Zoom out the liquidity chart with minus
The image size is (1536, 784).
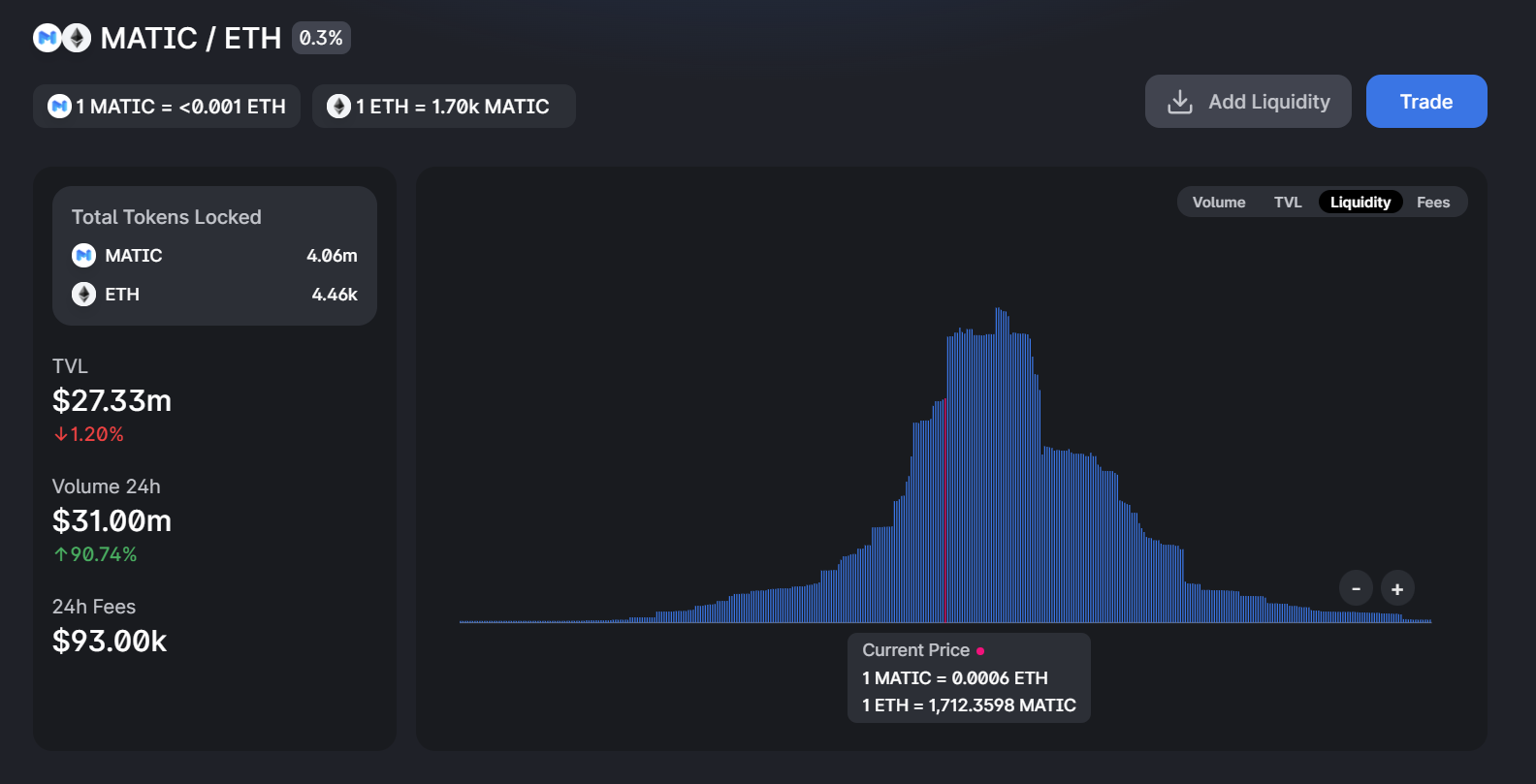pyautogui.click(x=1356, y=588)
